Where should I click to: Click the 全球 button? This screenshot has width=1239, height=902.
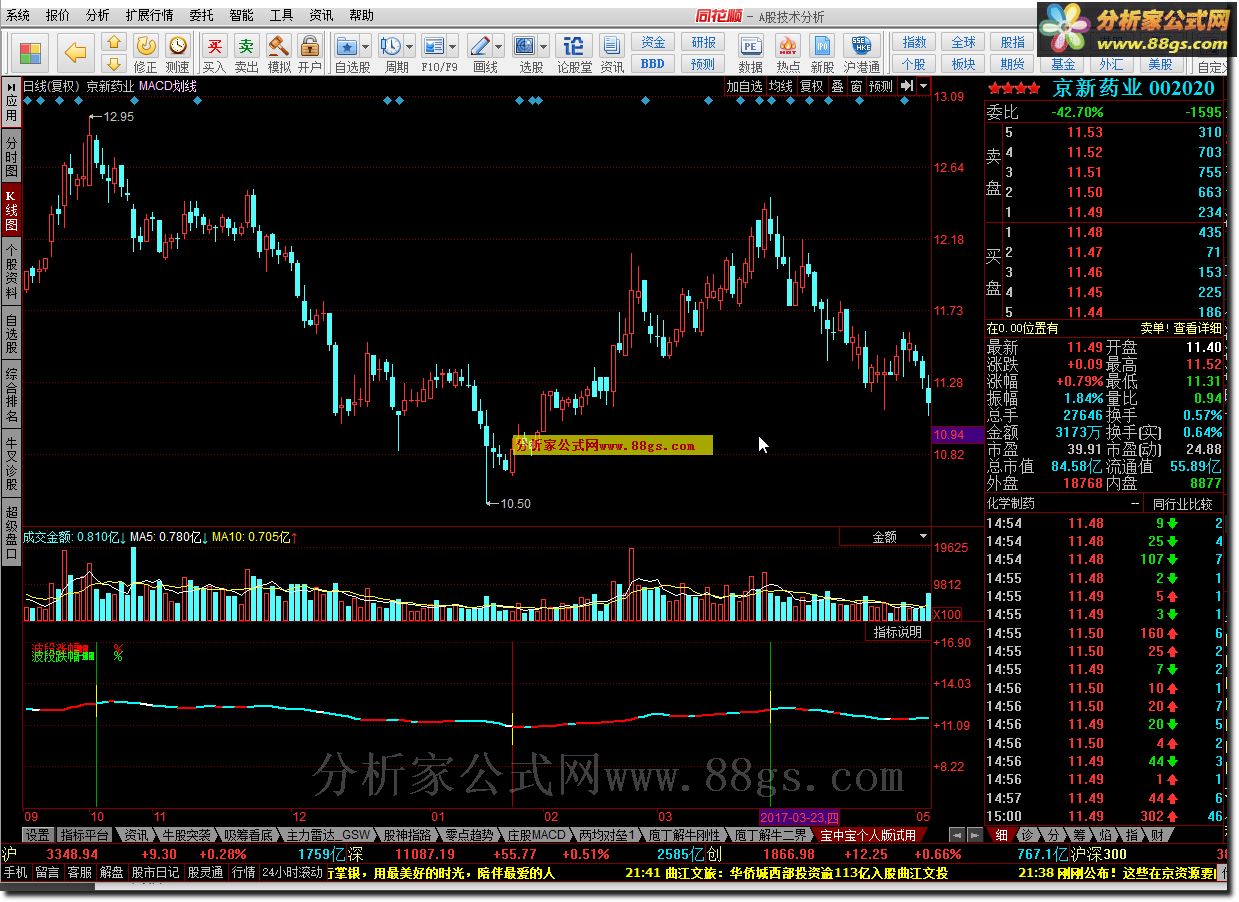click(963, 42)
